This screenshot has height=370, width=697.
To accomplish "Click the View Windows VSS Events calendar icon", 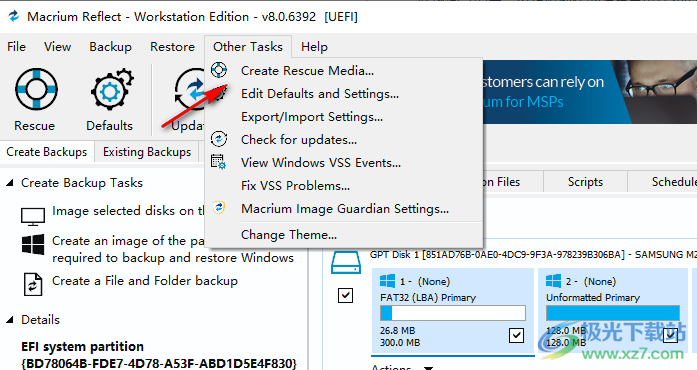I will [219, 162].
